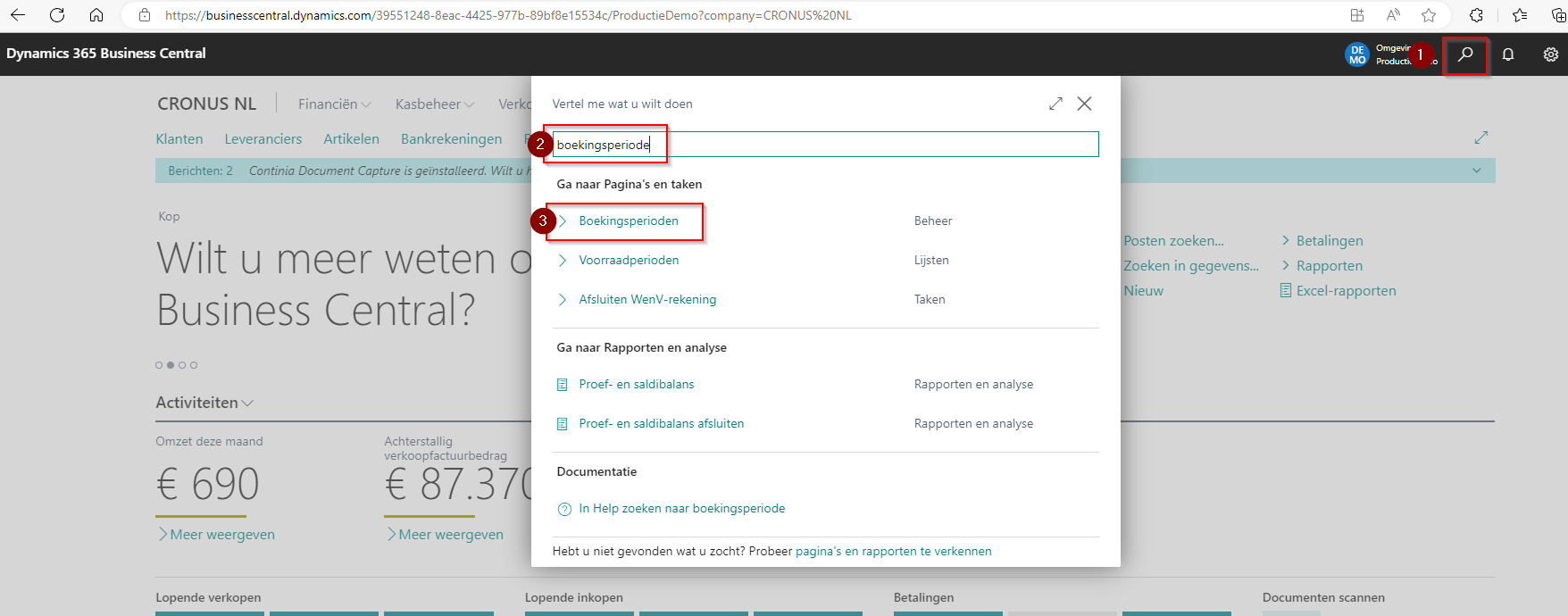Open the Afsluiten WenV-rekening task
The width and height of the screenshot is (1568, 616).
point(647,300)
